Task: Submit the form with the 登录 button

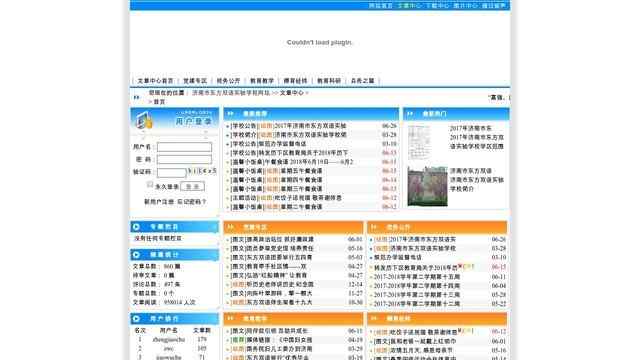Action: click(192, 187)
